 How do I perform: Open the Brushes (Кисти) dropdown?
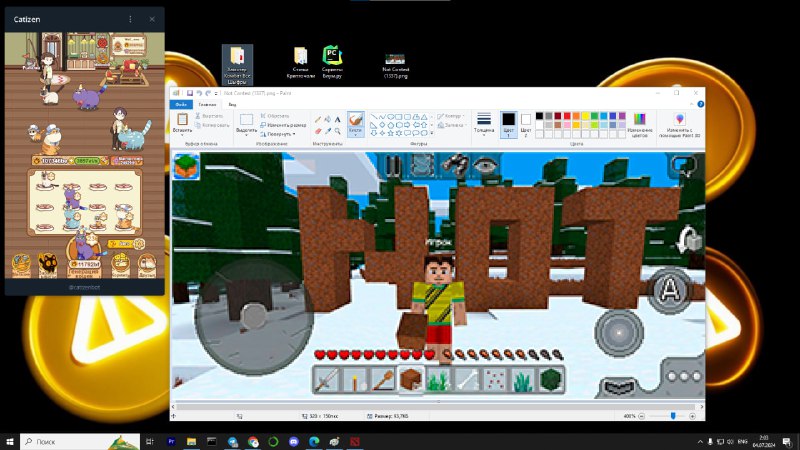(x=356, y=135)
